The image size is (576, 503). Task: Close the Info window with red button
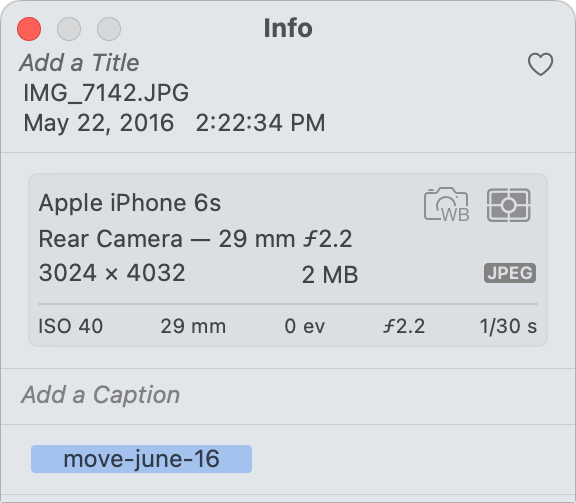[29, 29]
